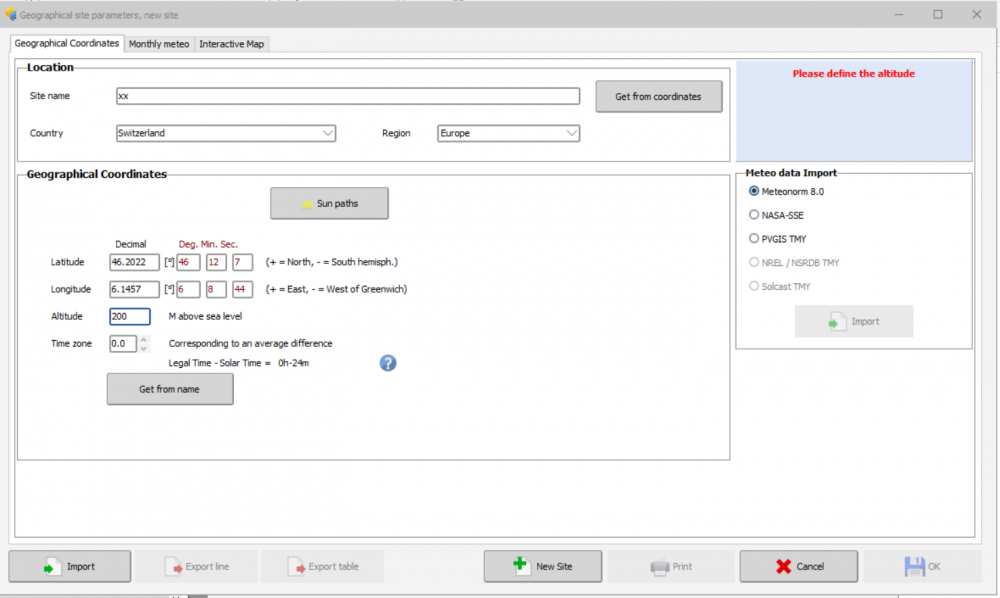Click the Time zone spinner arrows
Image resolution: width=1000 pixels, height=598 pixels.
point(143,343)
